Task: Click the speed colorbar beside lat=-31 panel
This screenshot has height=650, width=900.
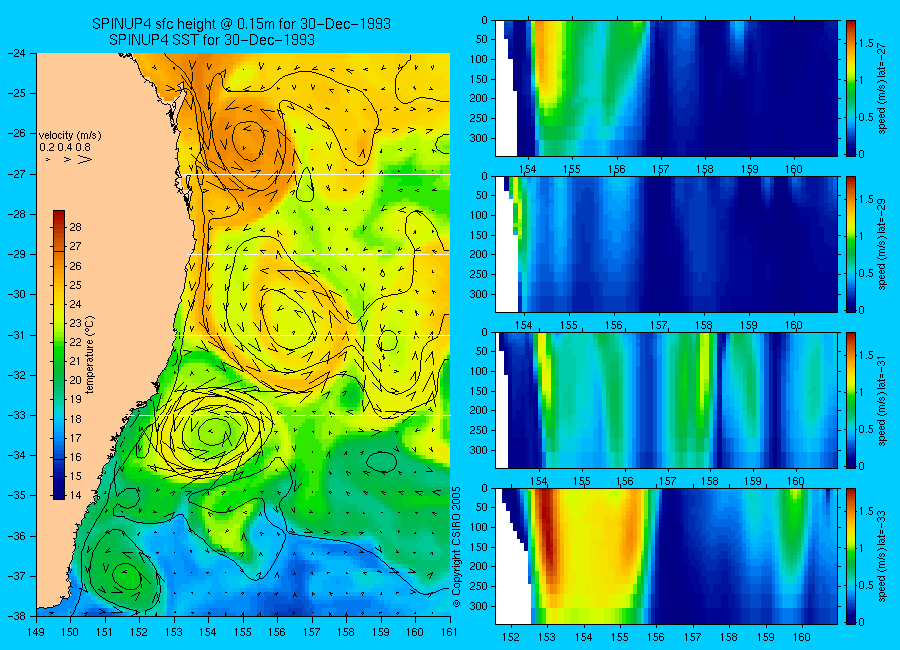Action: coord(851,400)
